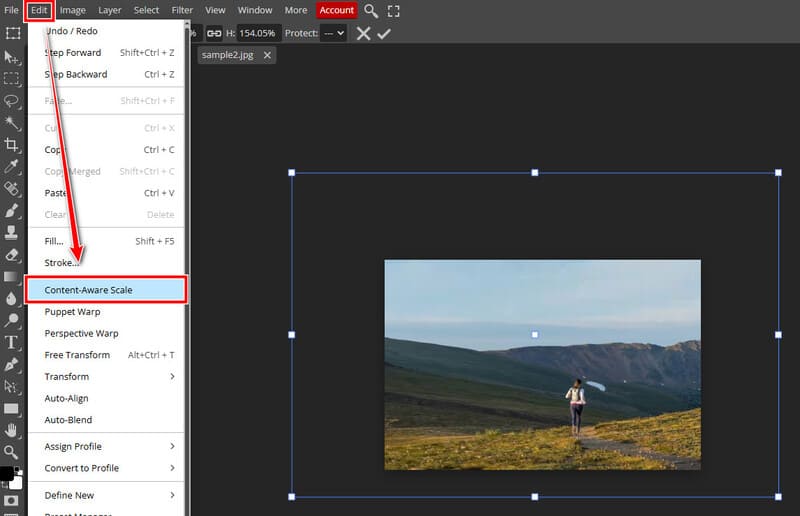Choose Perspective Warp menu entry
The image size is (800, 516).
106,333
